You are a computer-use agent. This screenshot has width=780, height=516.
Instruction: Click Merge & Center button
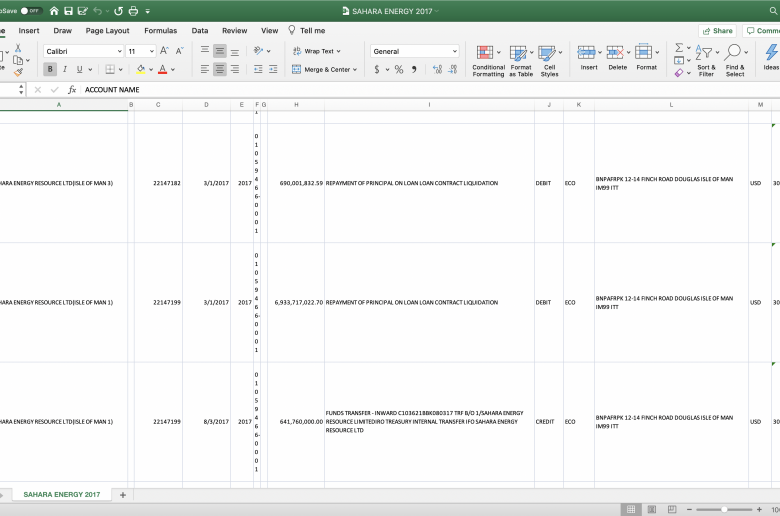[324, 70]
